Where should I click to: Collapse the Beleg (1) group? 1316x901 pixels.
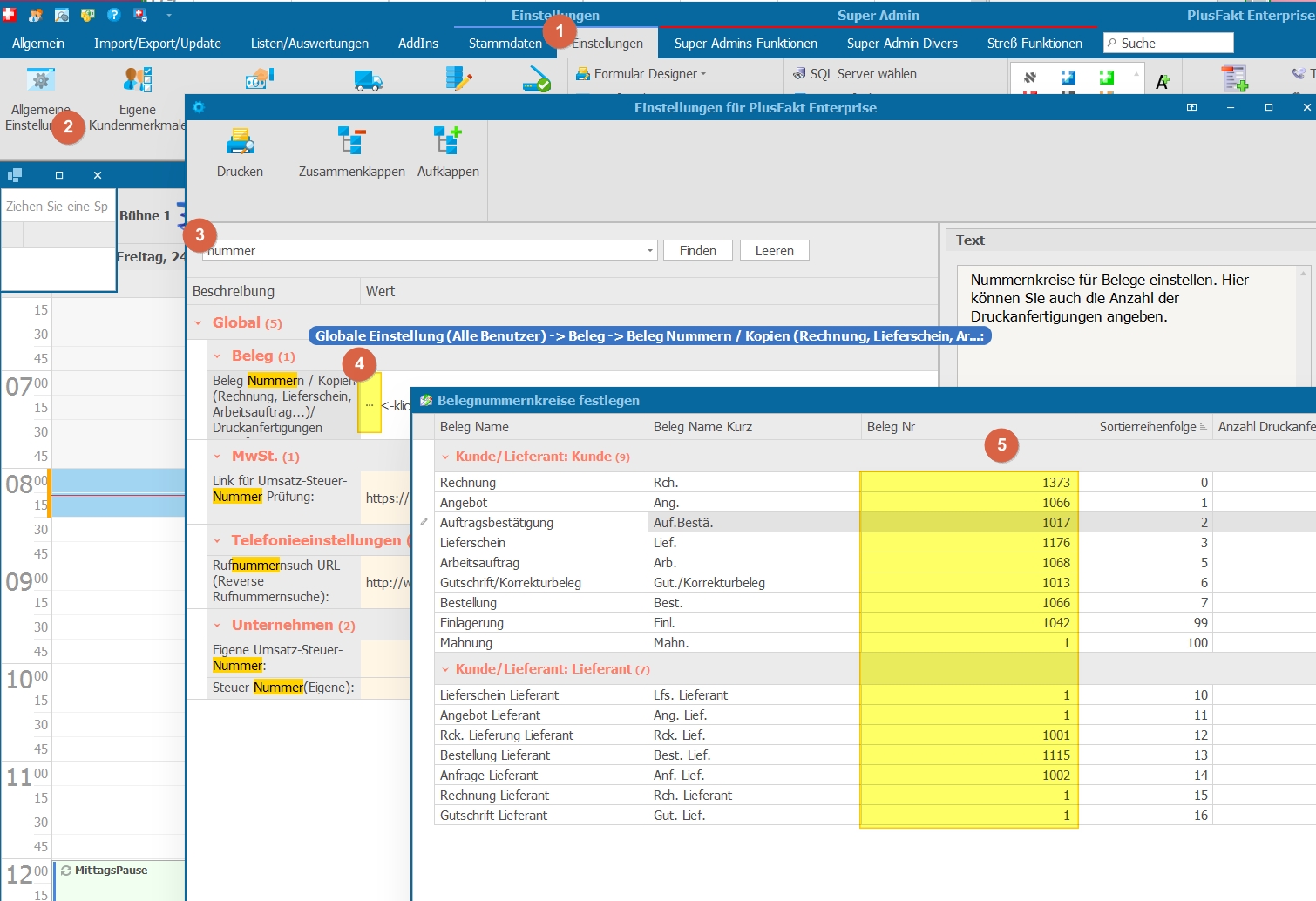(x=217, y=356)
